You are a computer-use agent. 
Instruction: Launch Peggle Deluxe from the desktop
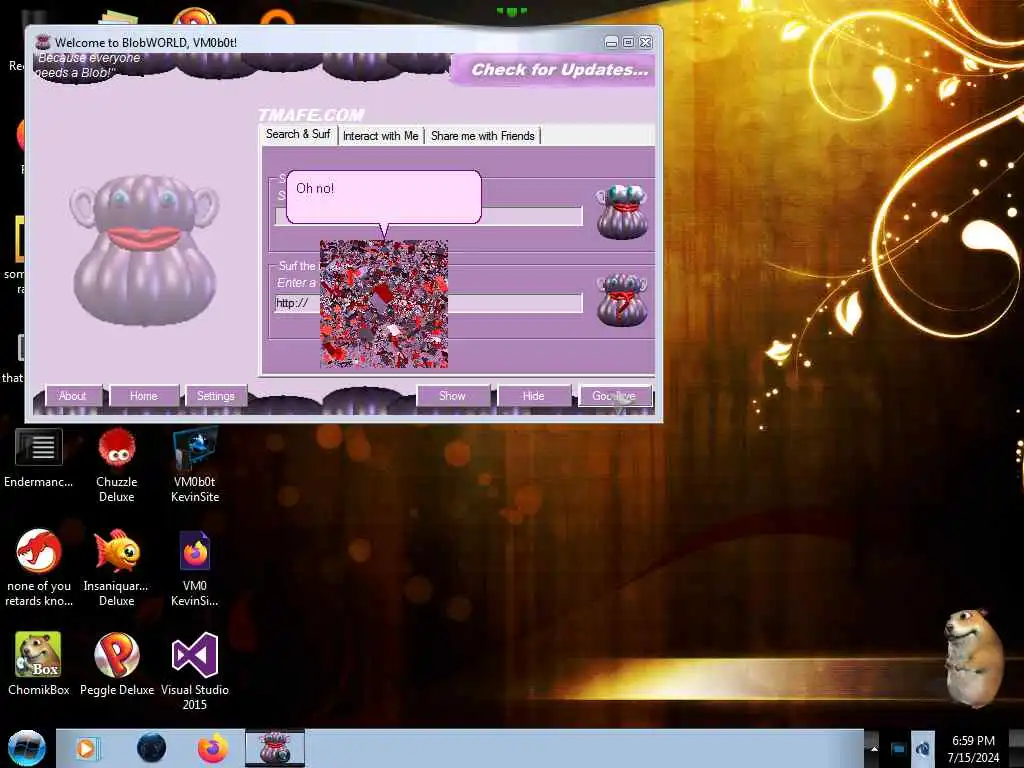pyautogui.click(x=116, y=664)
